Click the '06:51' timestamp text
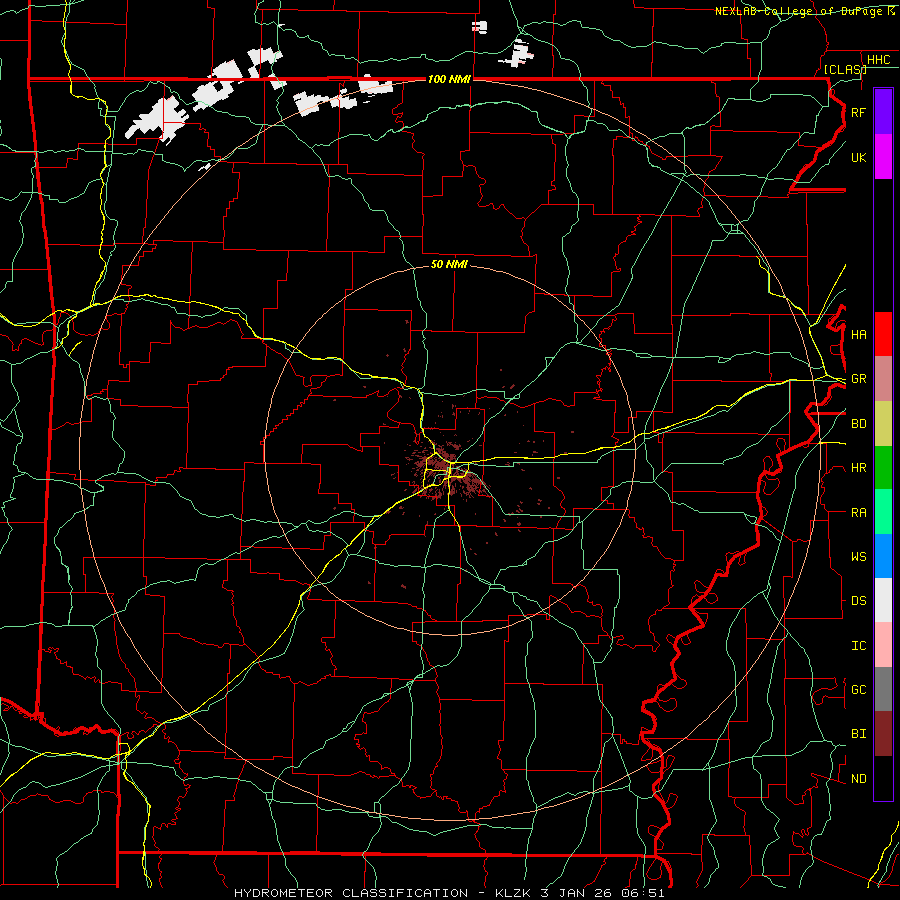 click(x=643, y=893)
